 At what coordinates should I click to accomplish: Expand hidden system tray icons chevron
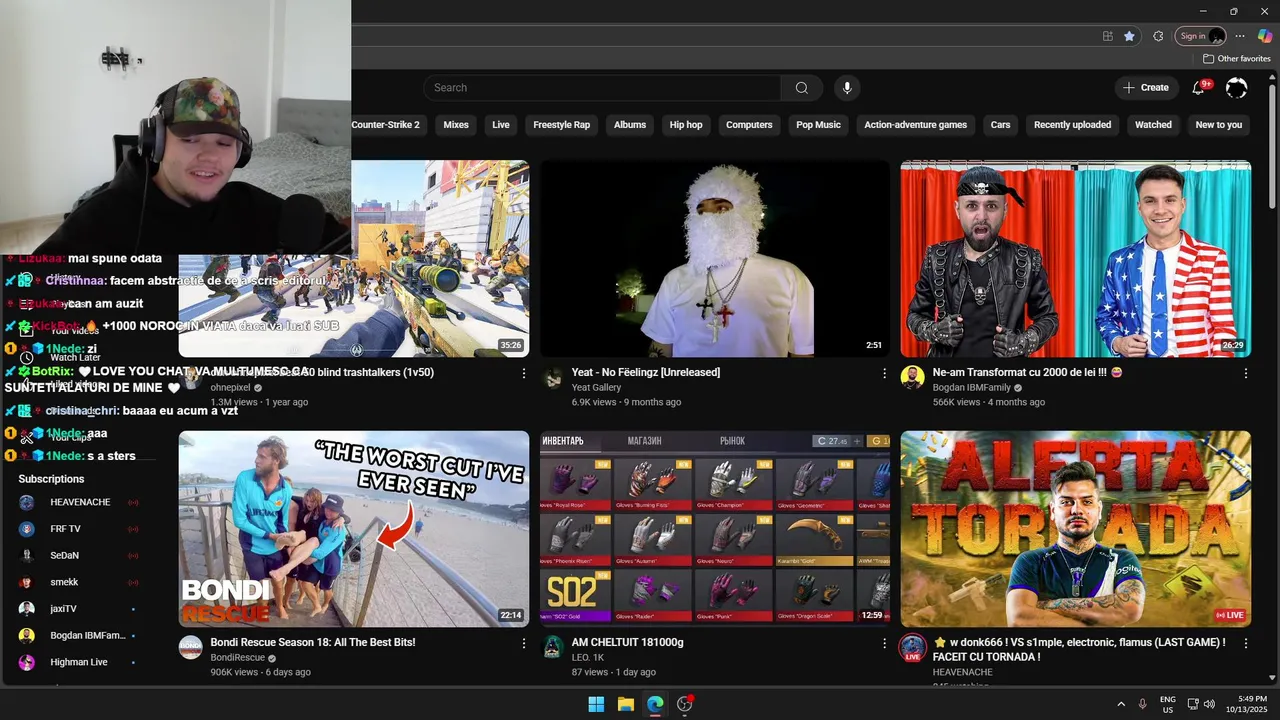coord(1120,704)
